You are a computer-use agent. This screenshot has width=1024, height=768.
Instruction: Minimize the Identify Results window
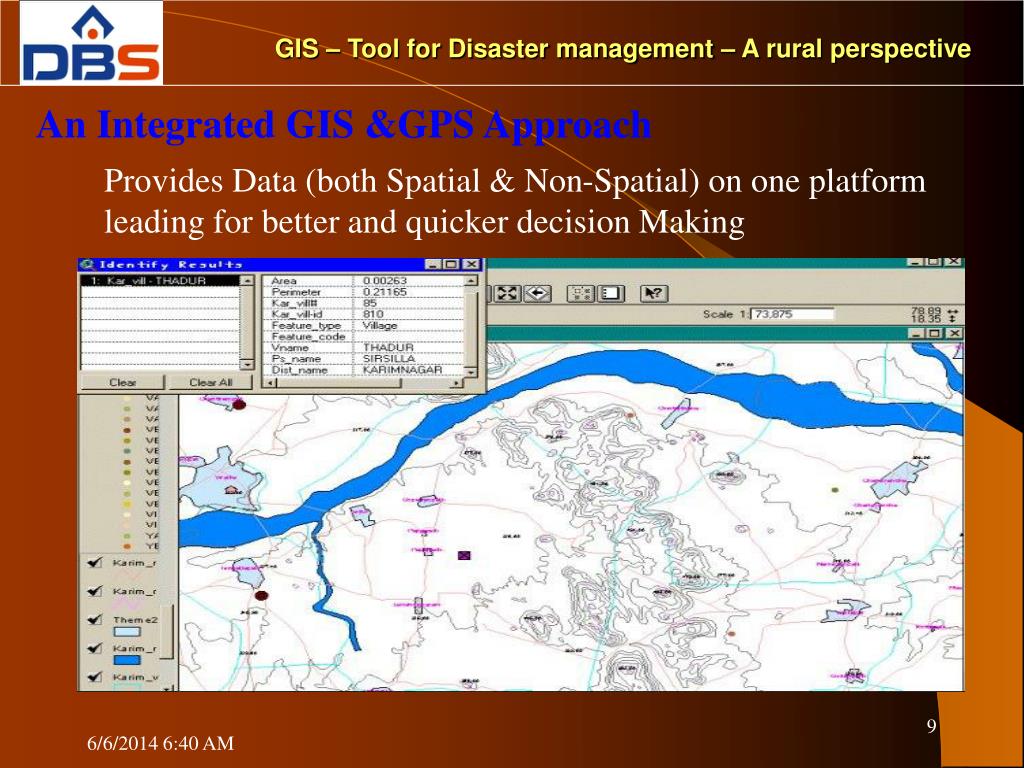pos(433,264)
